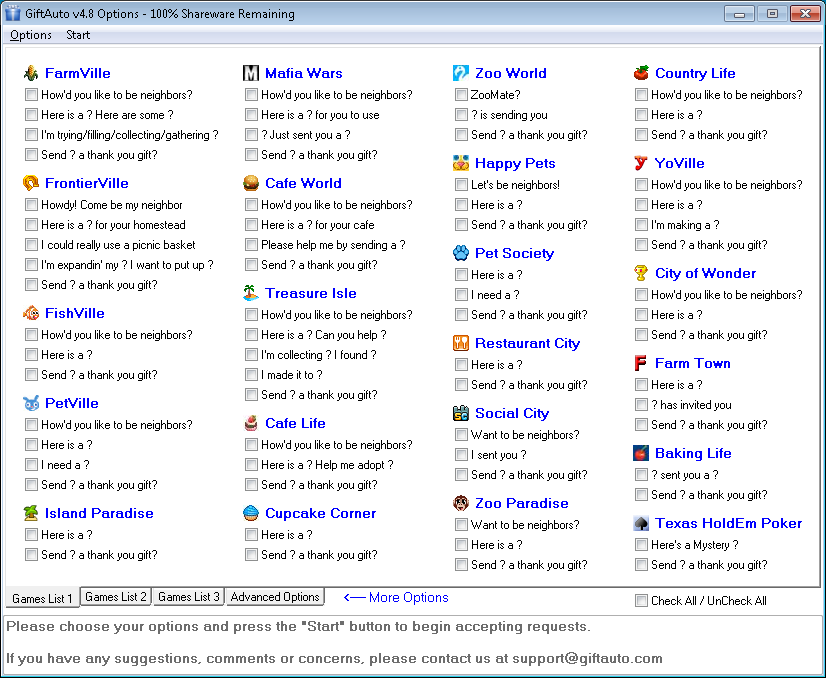The image size is (826, 678).
Task: Minimize the GiftAuto window
Action: tap(739, 14)
